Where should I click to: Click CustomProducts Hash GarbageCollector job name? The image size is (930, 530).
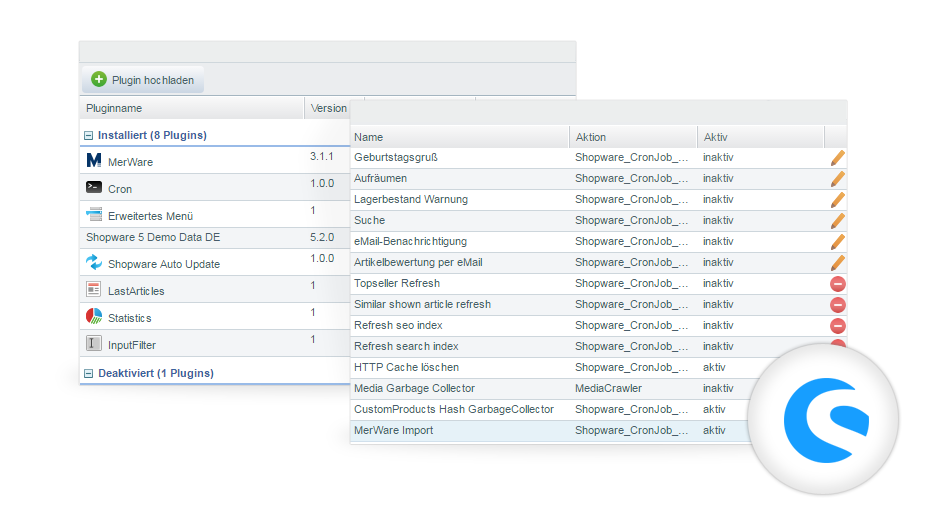click(454, 409)
